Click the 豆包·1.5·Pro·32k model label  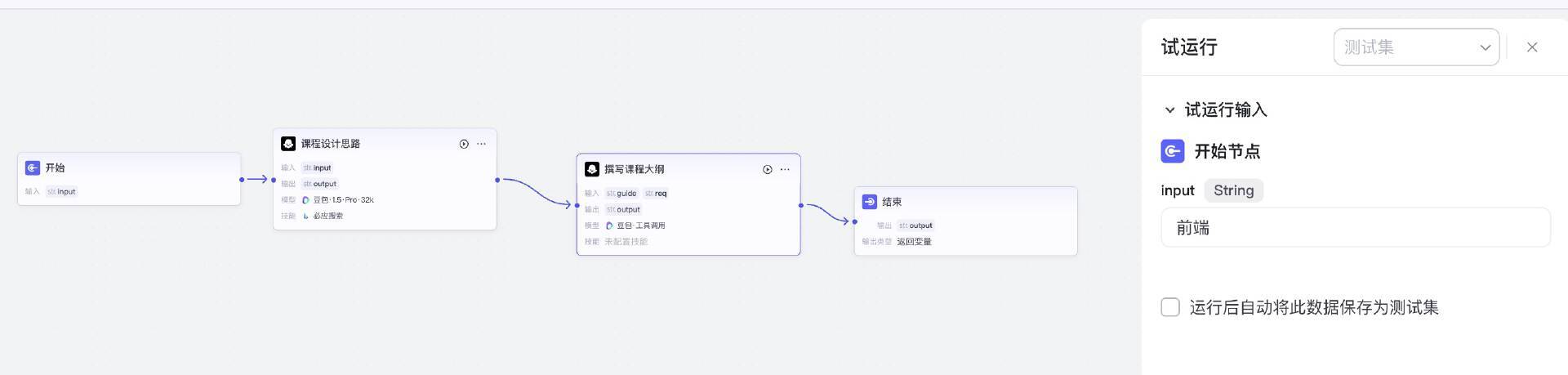343,200
